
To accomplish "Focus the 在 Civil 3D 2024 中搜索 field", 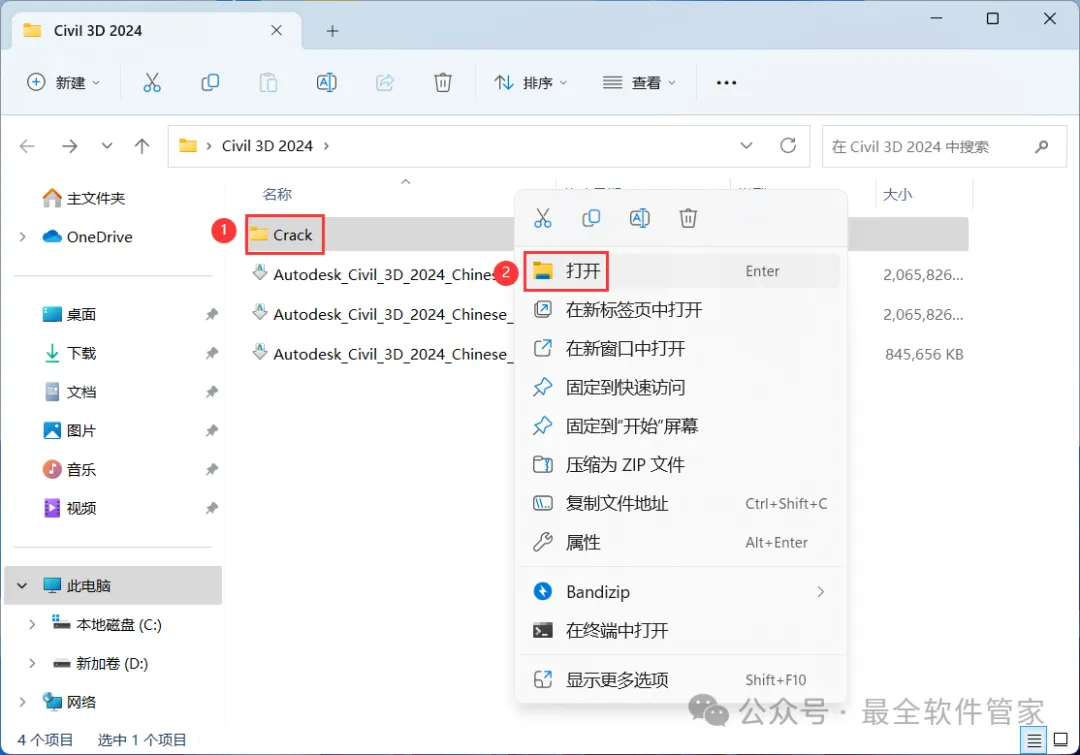I will pos(944,146).
